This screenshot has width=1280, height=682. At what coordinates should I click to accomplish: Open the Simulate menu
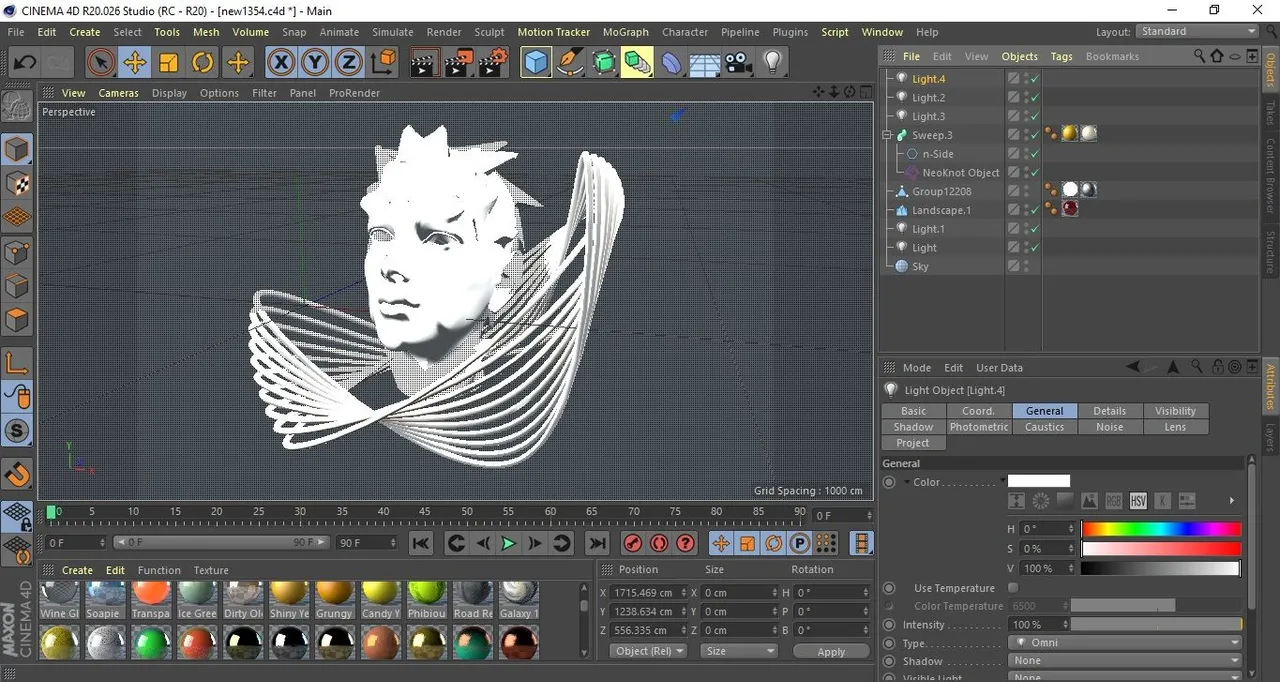(393, 32)
